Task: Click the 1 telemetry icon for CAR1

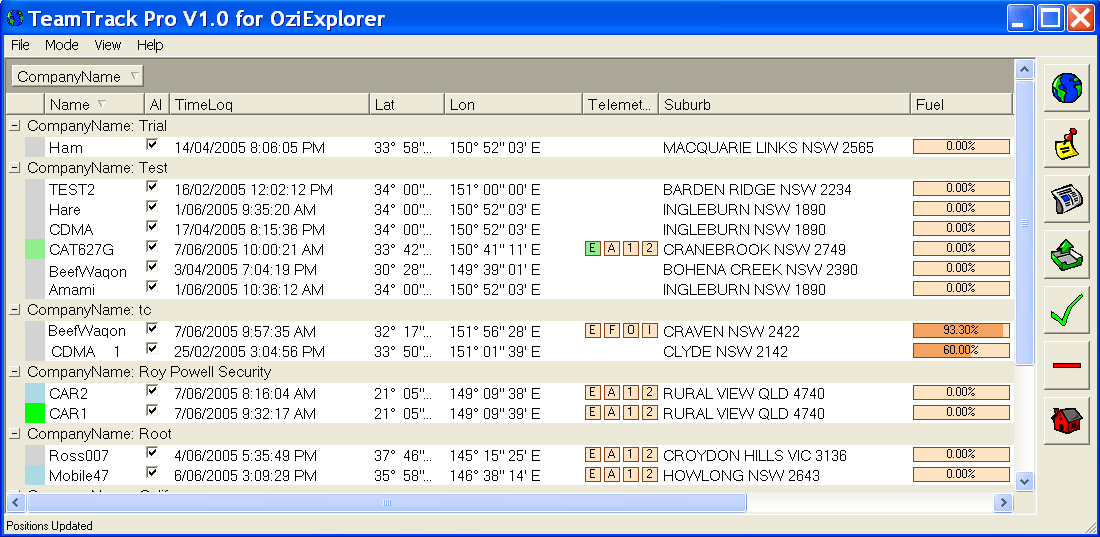Action: [631, 412]
